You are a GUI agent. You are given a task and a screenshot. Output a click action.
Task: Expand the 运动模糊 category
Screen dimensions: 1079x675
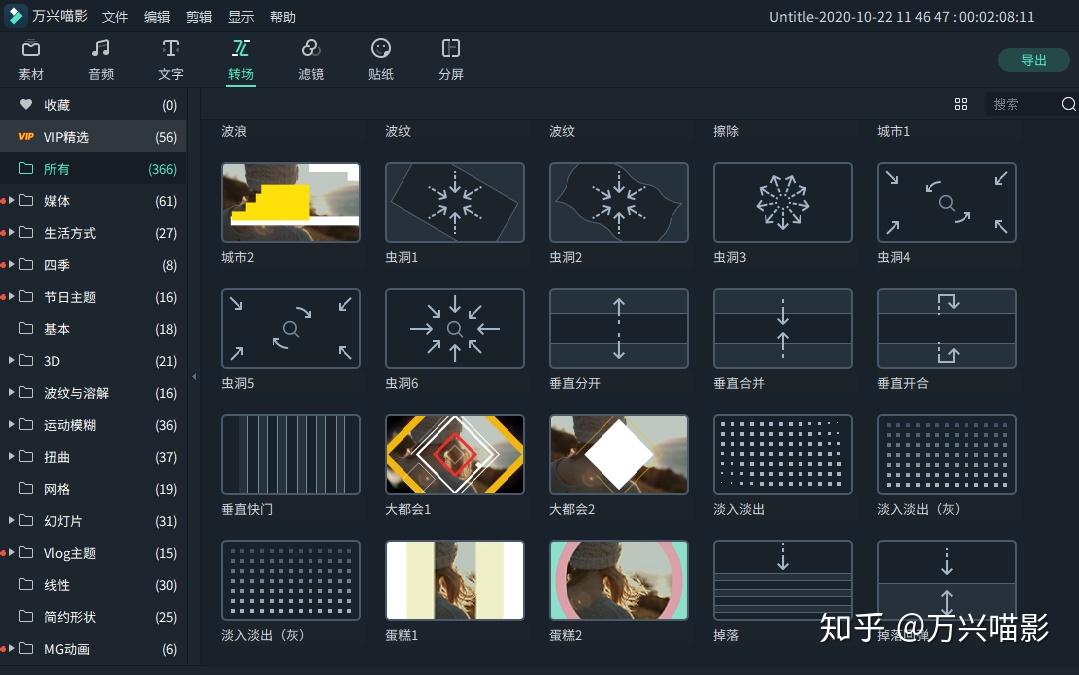click(11, 425)
